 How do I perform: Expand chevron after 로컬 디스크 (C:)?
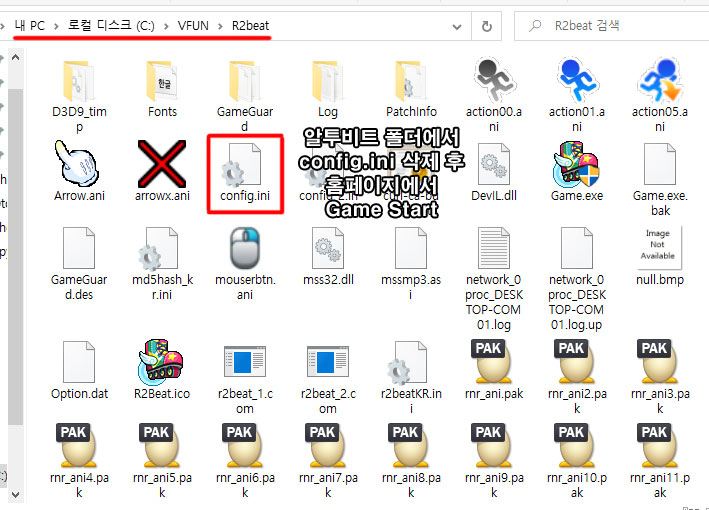click(166, 26)
